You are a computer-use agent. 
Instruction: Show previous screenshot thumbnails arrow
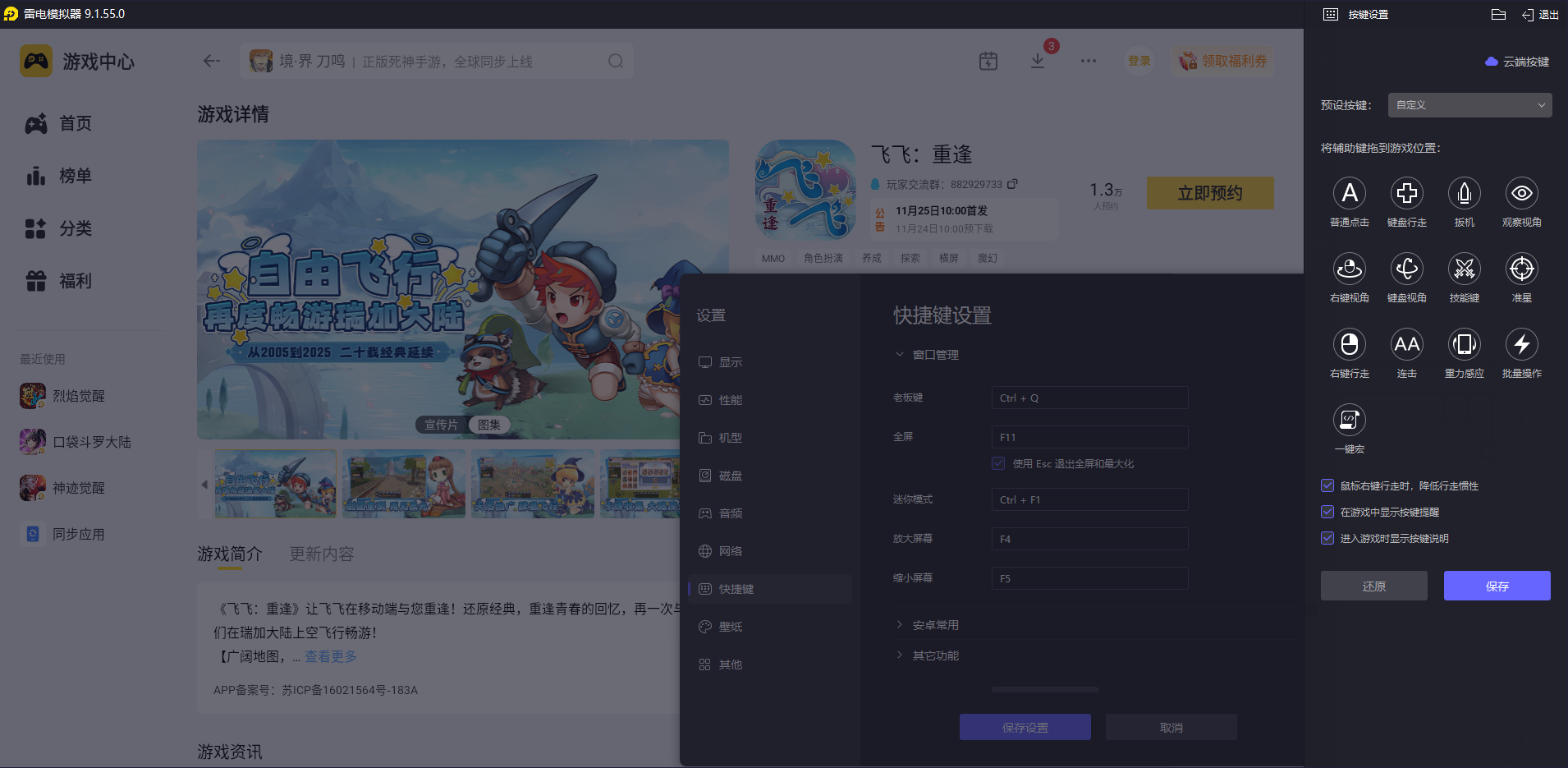[x=204, y=485]
